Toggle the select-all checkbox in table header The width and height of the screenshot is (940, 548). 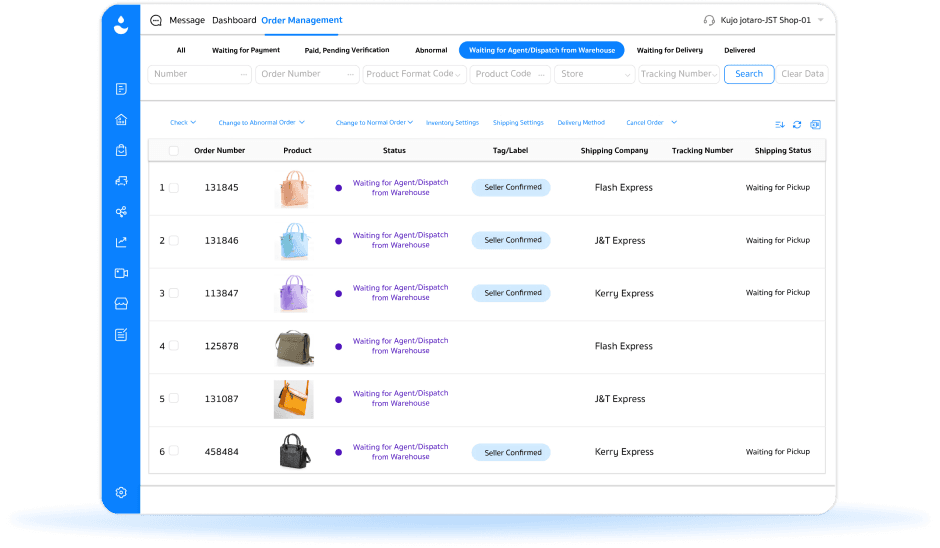pyautogui.click(x=174, y=151)
